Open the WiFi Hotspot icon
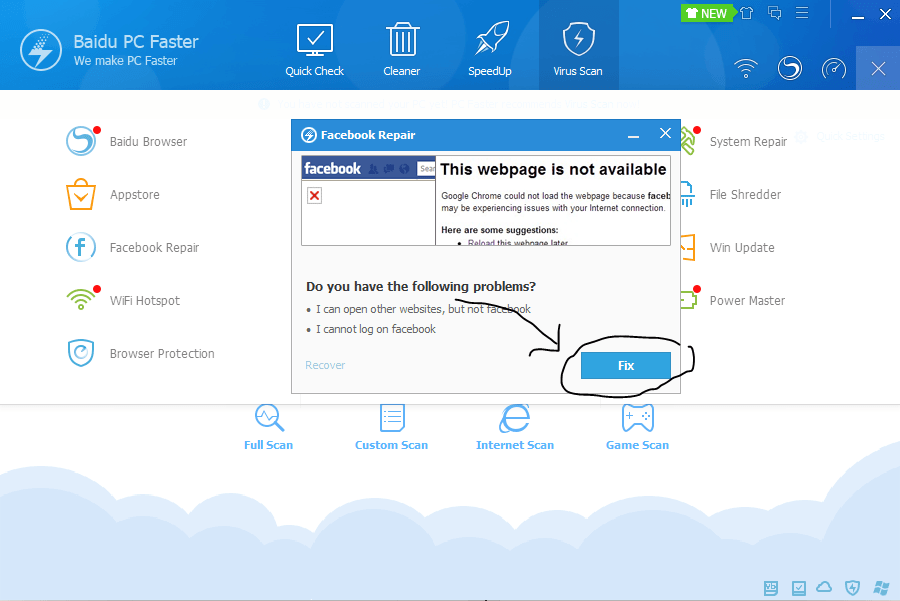The image size is (900, 601). pos(81,299)
